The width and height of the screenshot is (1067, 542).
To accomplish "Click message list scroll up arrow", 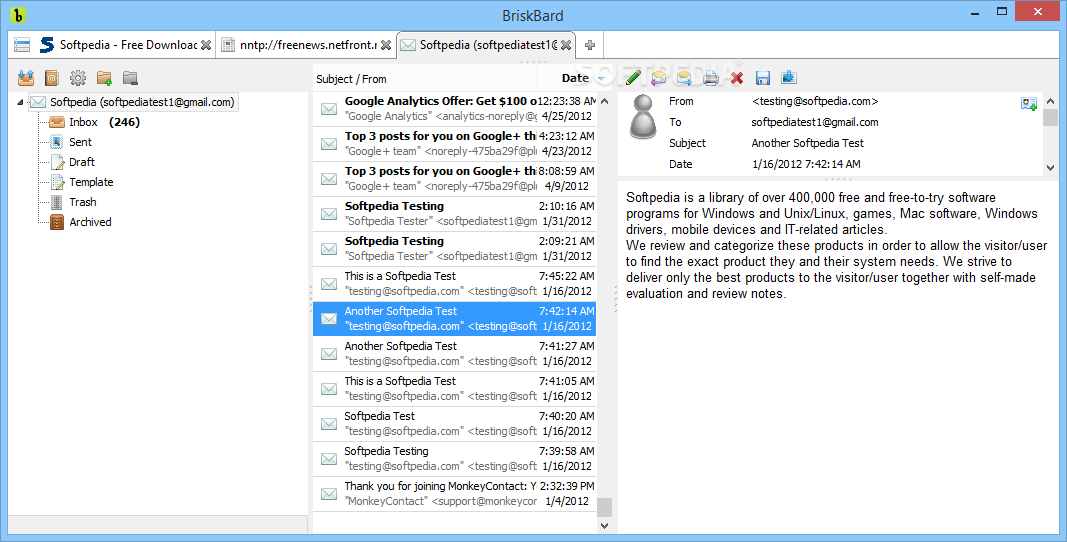I will (x=604, y=101).
